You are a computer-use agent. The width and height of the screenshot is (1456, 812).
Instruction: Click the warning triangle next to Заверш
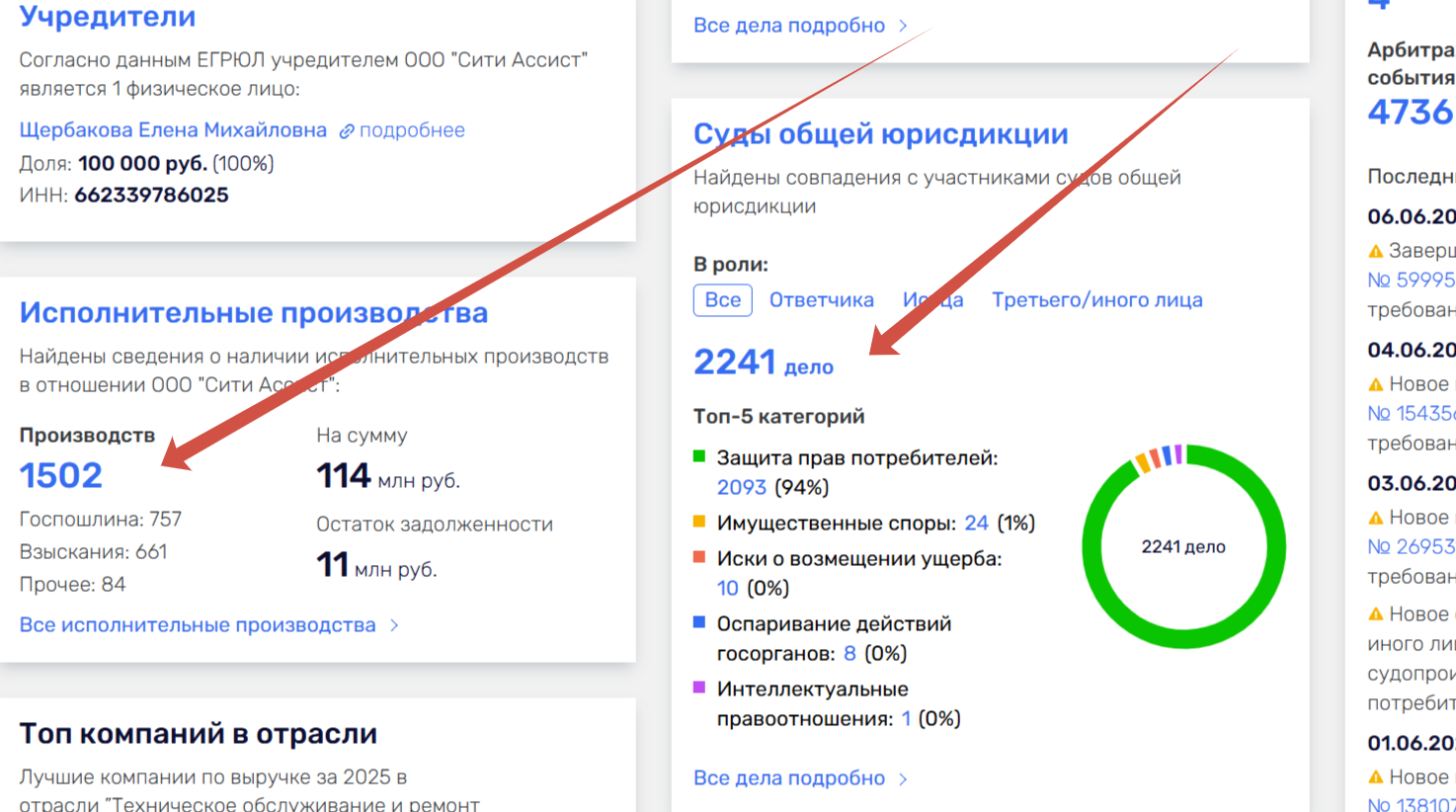1375,251
